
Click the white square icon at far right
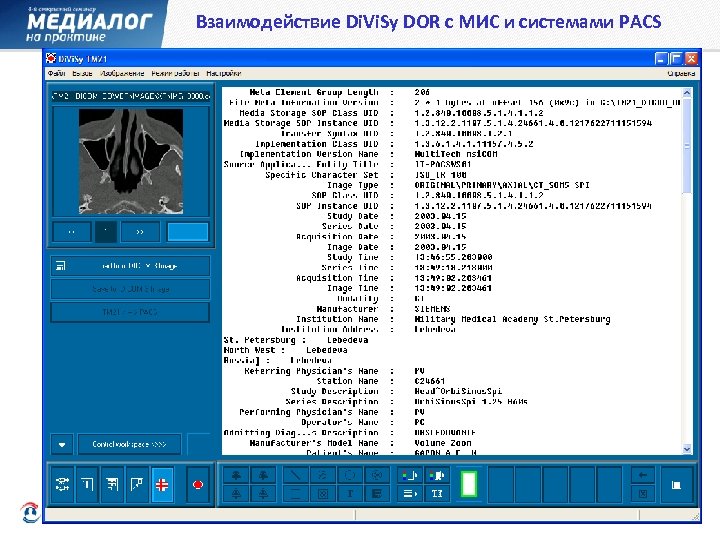[x=676, y=485]
